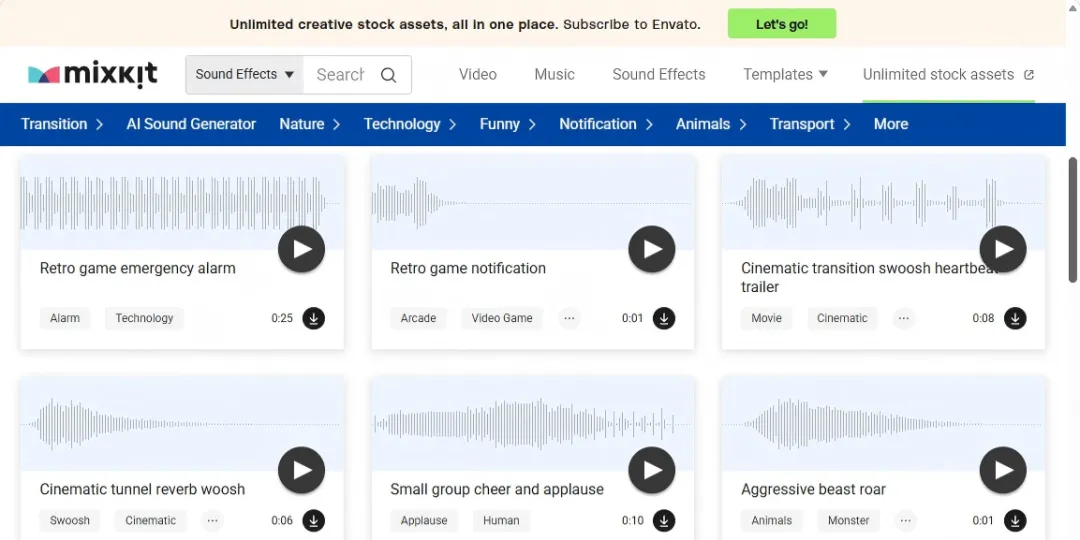The width and height of the screenshot is (1080, 540).
Task: Filter by Applause tag
Action: tap(424, 521)
